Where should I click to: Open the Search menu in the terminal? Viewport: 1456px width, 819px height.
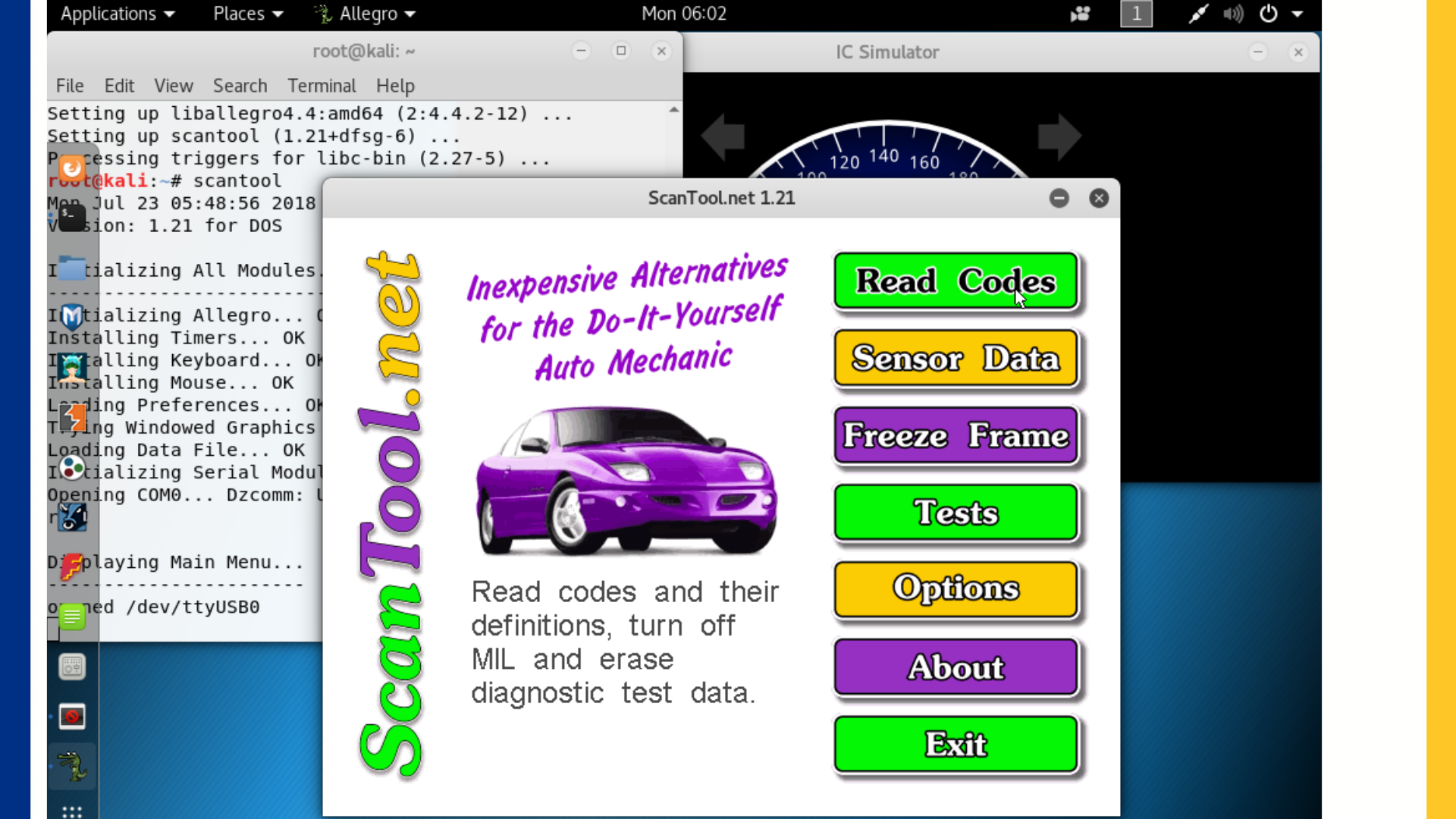tap(240, 86)
